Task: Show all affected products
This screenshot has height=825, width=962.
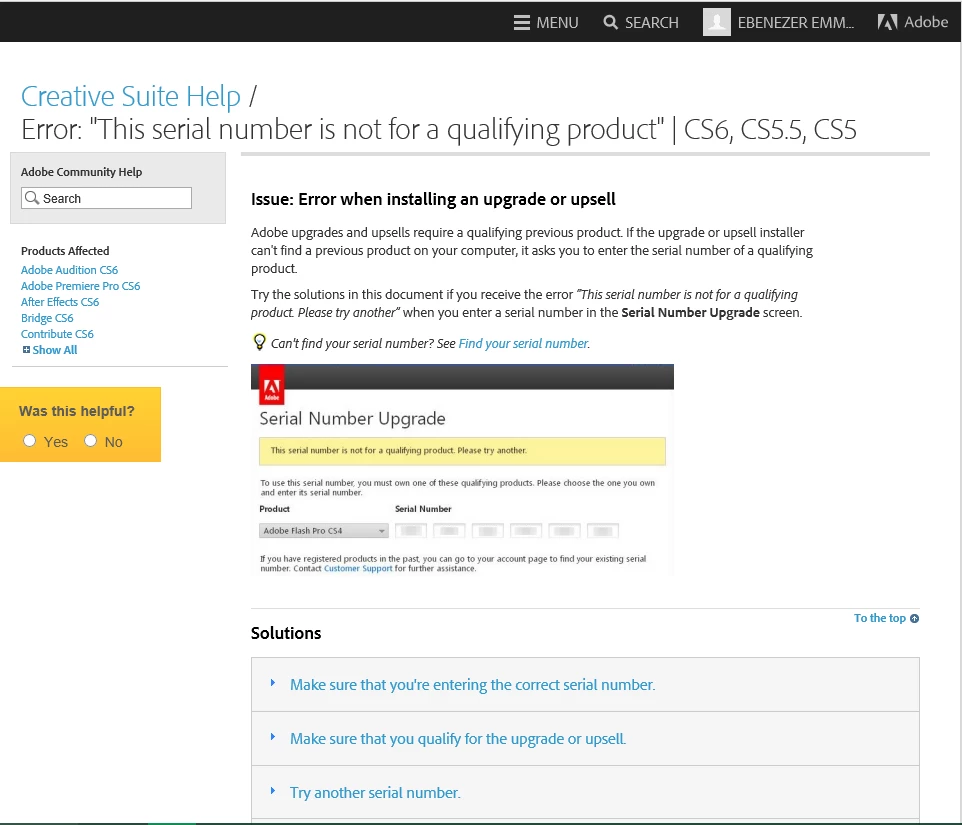Action: click(55, 350)
